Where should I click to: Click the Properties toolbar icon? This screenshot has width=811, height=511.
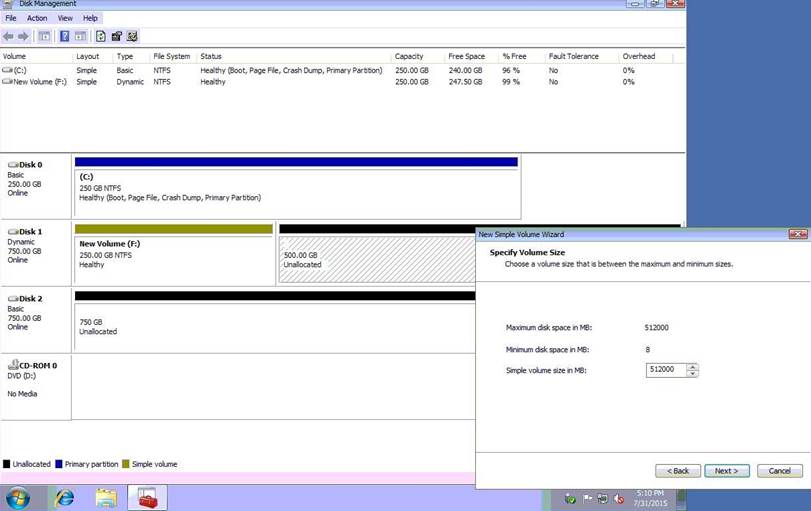[117, 36]
